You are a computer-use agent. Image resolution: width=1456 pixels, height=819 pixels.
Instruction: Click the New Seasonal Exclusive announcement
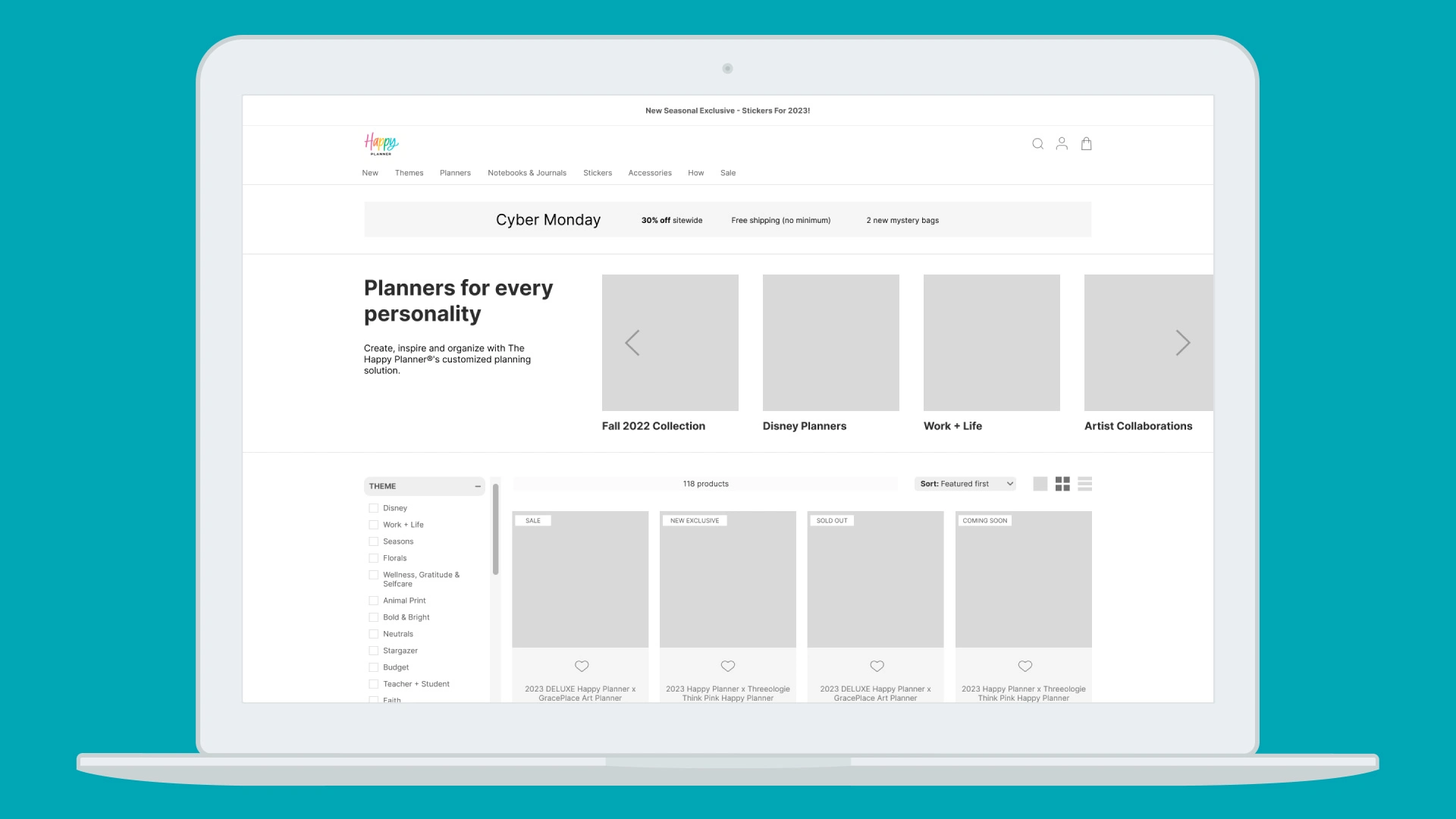(728, 111)
